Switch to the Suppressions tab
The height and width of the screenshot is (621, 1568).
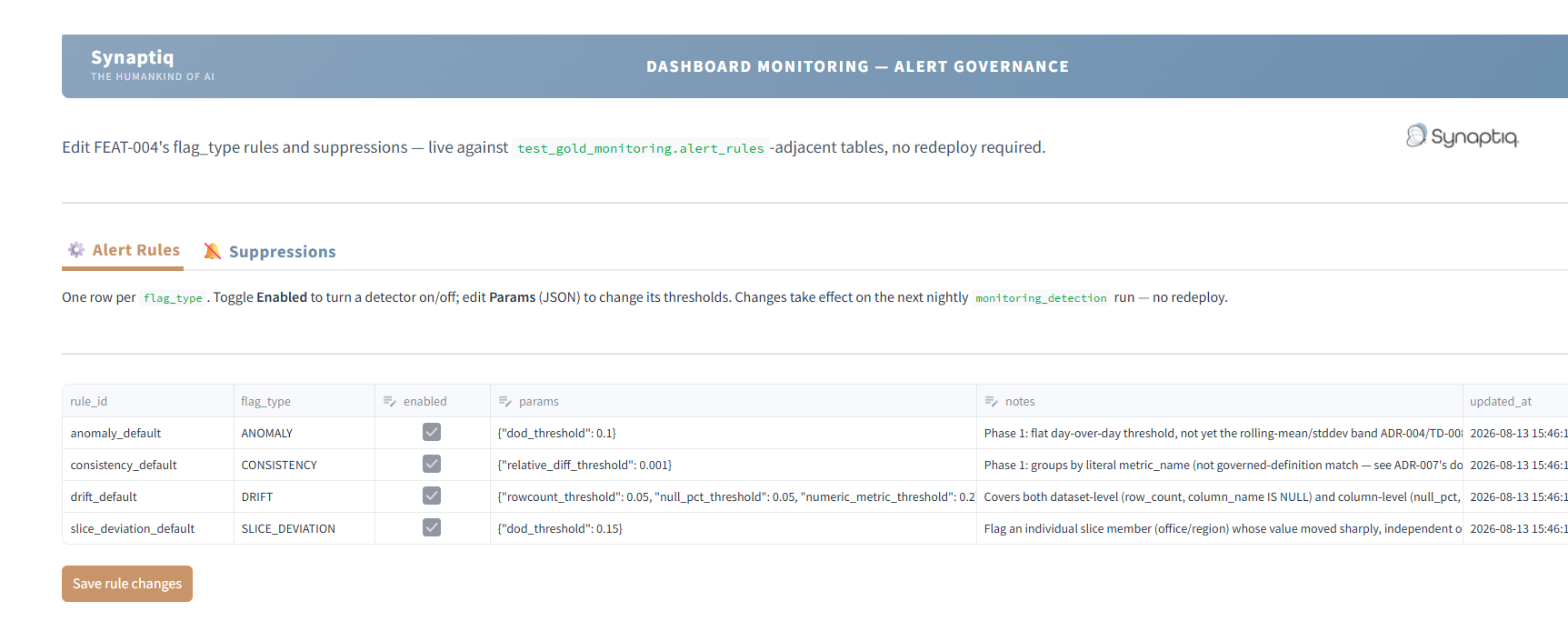tap(270, 252)
